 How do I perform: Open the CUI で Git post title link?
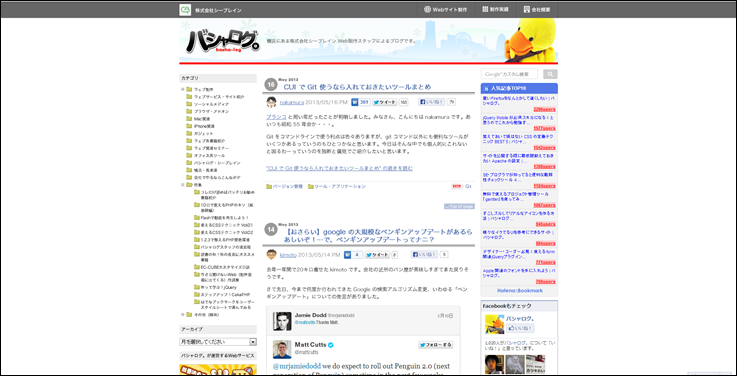[357, 87]
